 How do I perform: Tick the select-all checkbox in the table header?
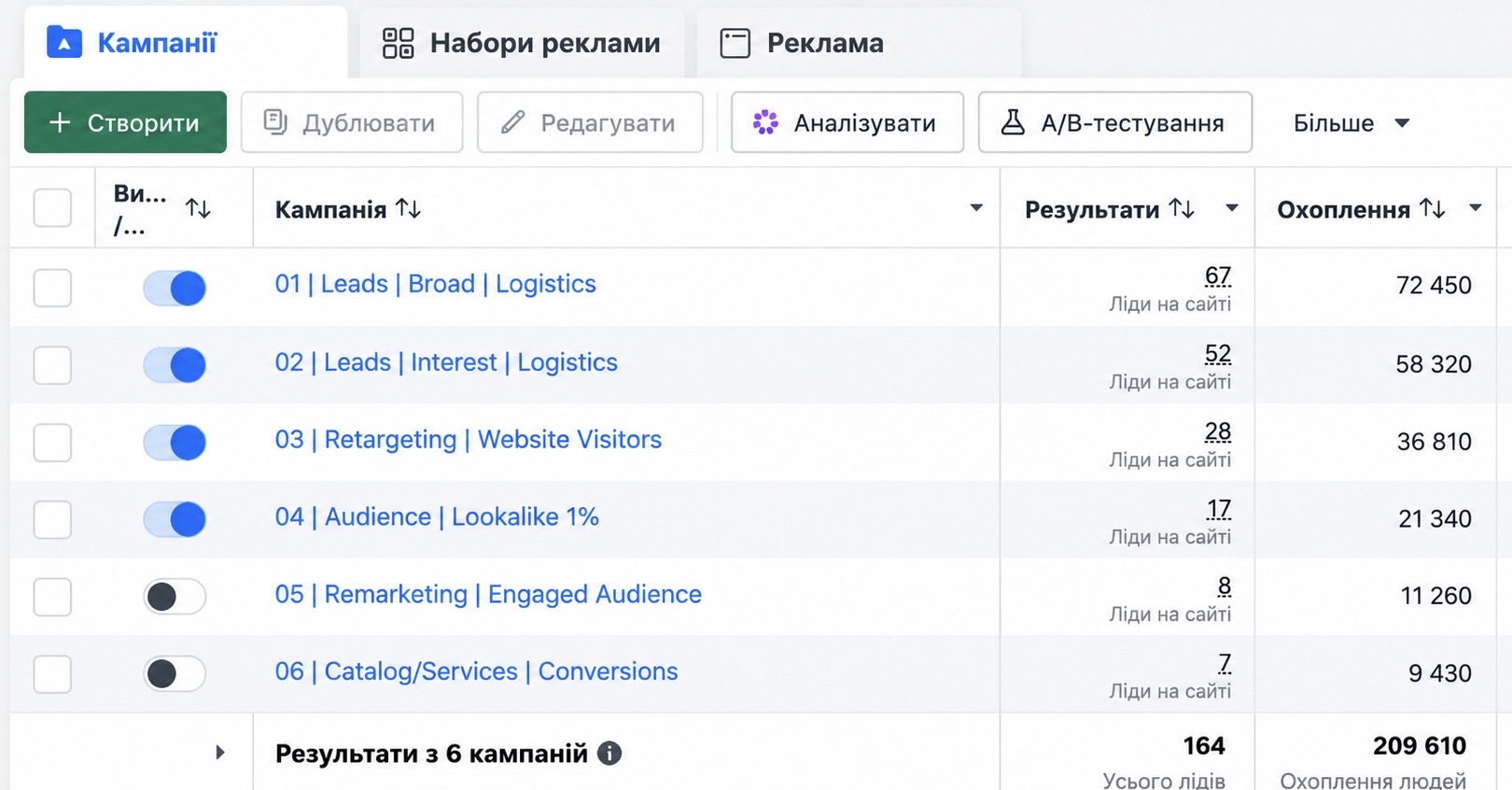click(52, 207)
